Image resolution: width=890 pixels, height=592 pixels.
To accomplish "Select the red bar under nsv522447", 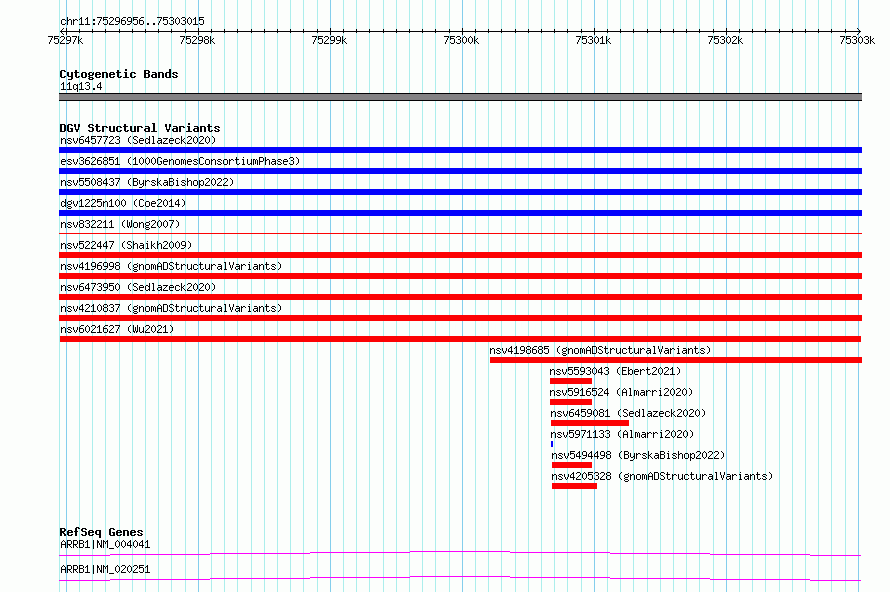I will pos(460,255).
